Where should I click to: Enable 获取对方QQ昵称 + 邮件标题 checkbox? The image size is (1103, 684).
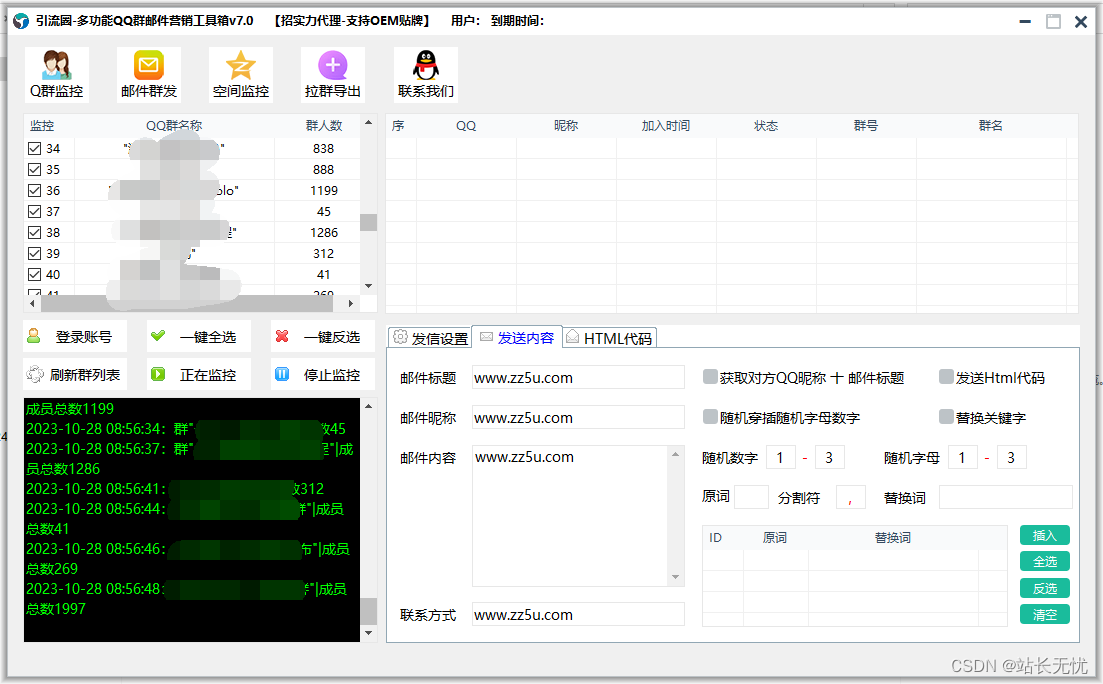[x=710, y=377]
